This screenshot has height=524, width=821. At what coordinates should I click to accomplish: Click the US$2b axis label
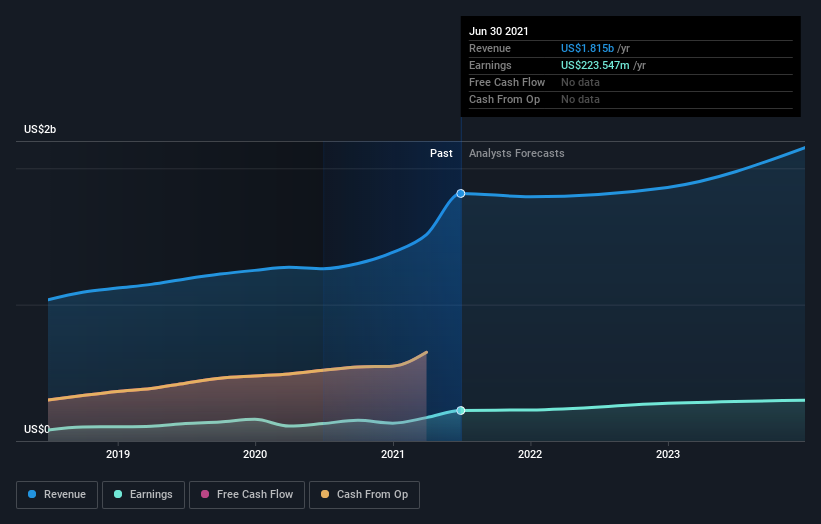tap(40, 129)
